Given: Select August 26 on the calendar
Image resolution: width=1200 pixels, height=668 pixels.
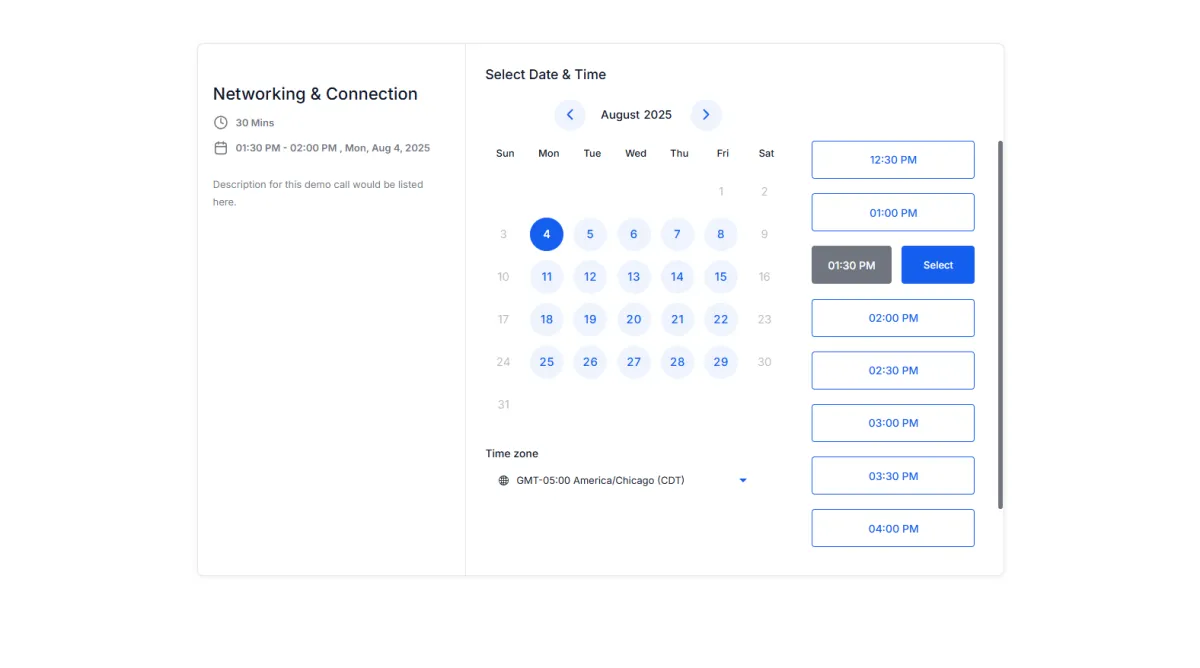Looking at the screenshot, I should coord(590,362).
